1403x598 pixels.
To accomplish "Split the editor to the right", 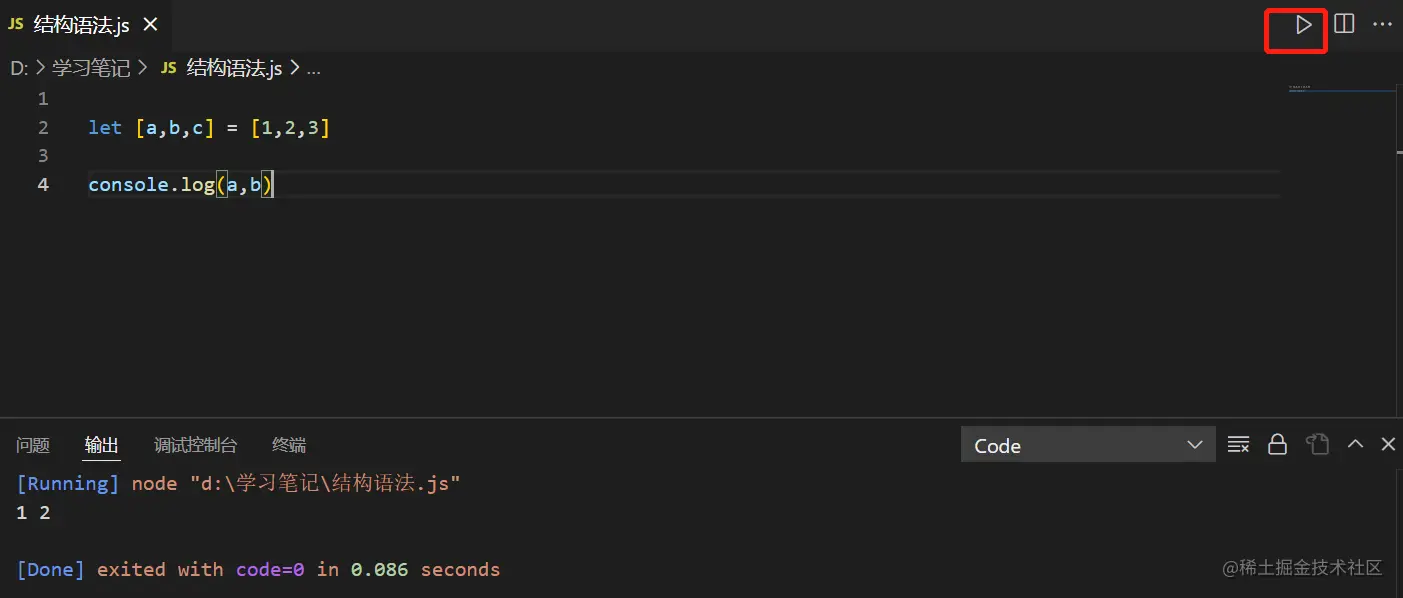I will pyautogui.click(x=1344, y=24).
